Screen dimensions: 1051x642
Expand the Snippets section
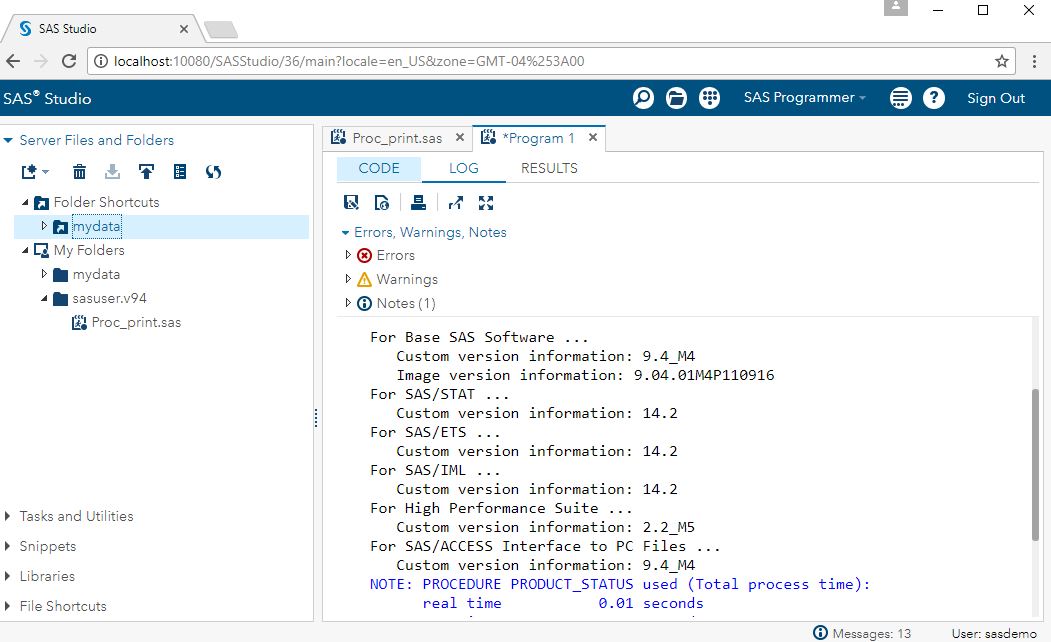click(x=7, y=546)
